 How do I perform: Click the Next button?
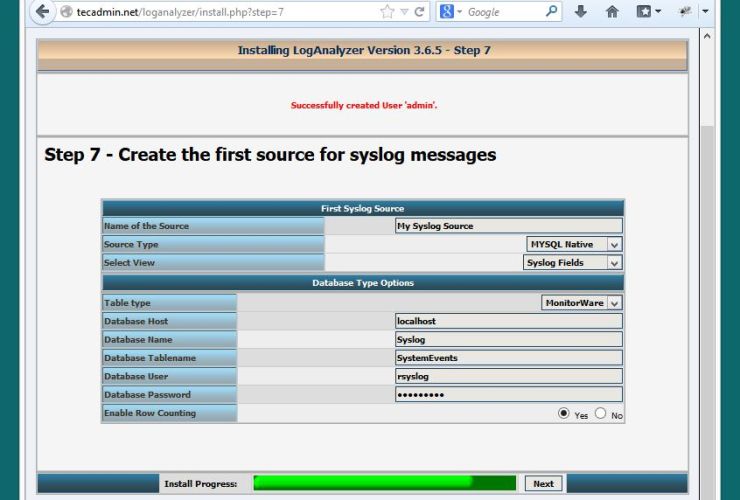543,483
